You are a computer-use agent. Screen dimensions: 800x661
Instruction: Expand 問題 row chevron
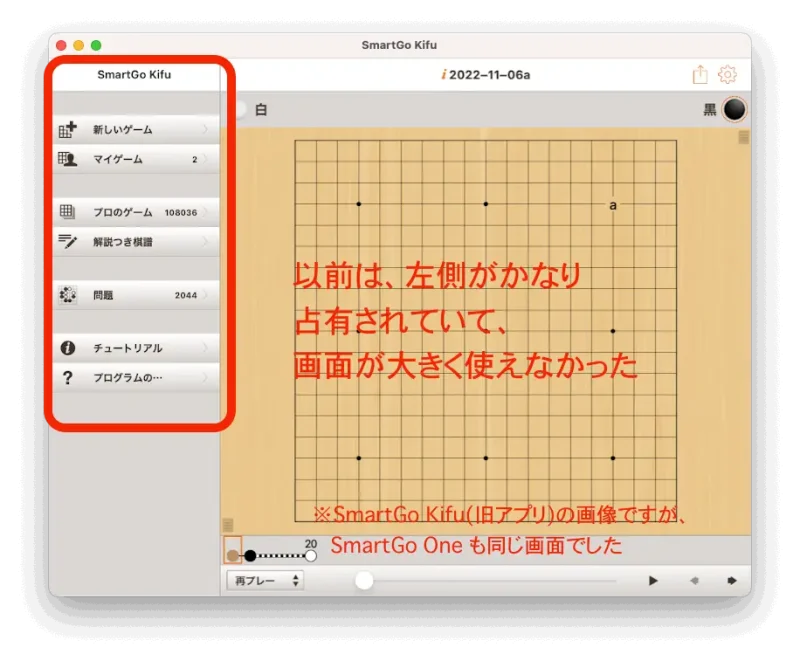pyautogui.click(x=206, y=295)
